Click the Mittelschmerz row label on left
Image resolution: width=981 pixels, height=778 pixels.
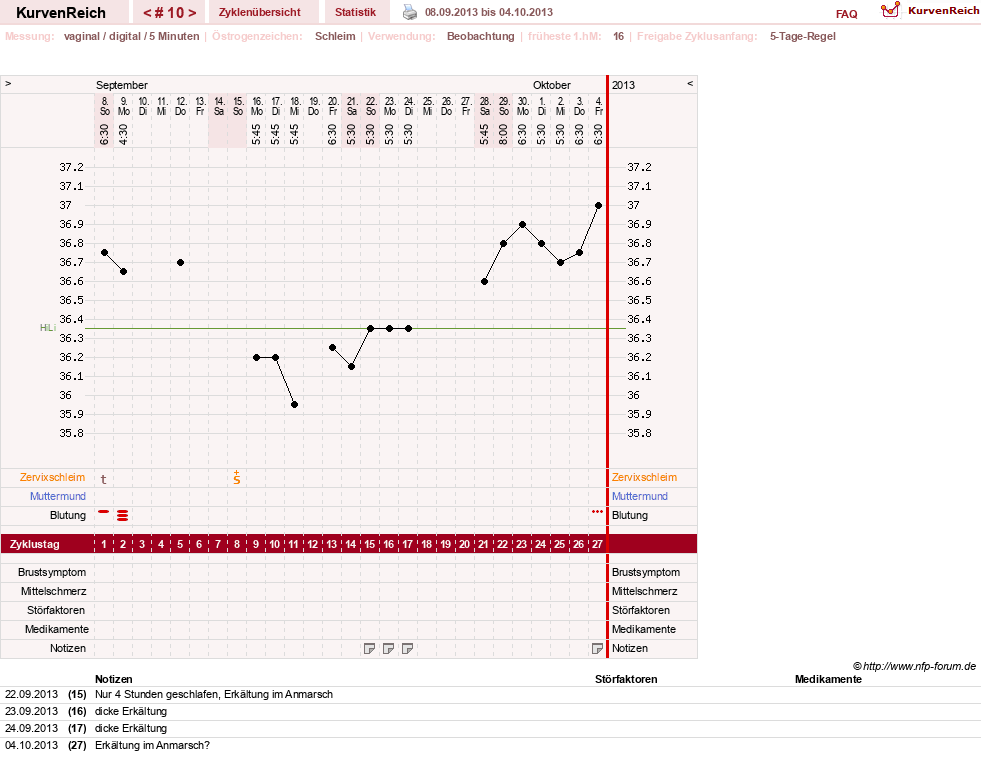(53, 591)
